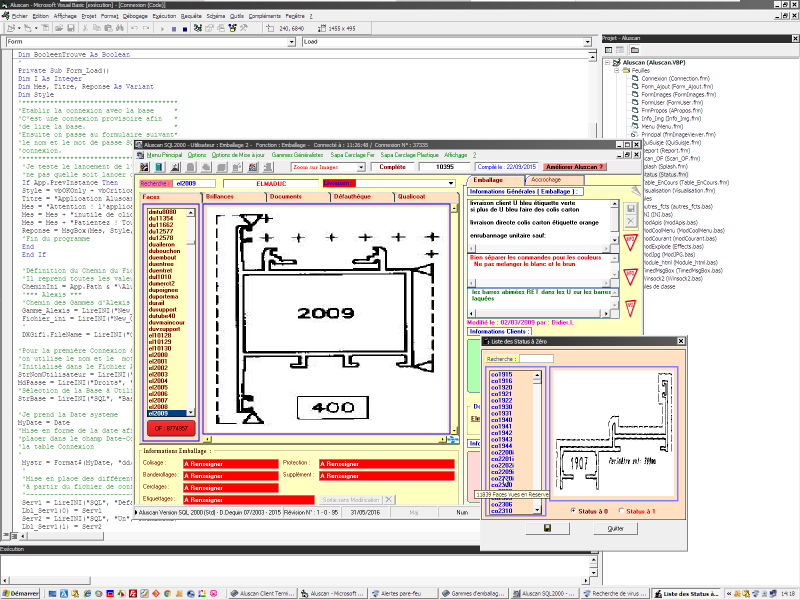Collapse the Aluscan (Aluscan.VBP) project node
The height and width of the screenshot is (600, 800).
[608, 63]
